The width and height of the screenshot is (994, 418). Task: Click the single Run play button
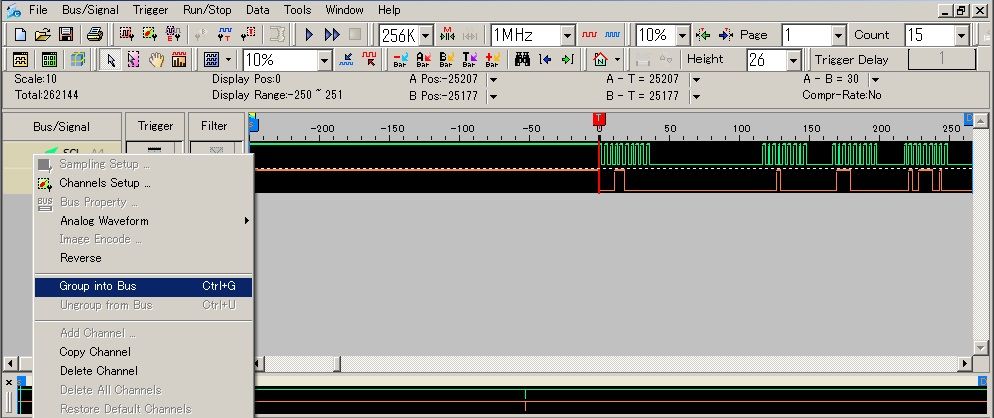[x=309, y=34]
